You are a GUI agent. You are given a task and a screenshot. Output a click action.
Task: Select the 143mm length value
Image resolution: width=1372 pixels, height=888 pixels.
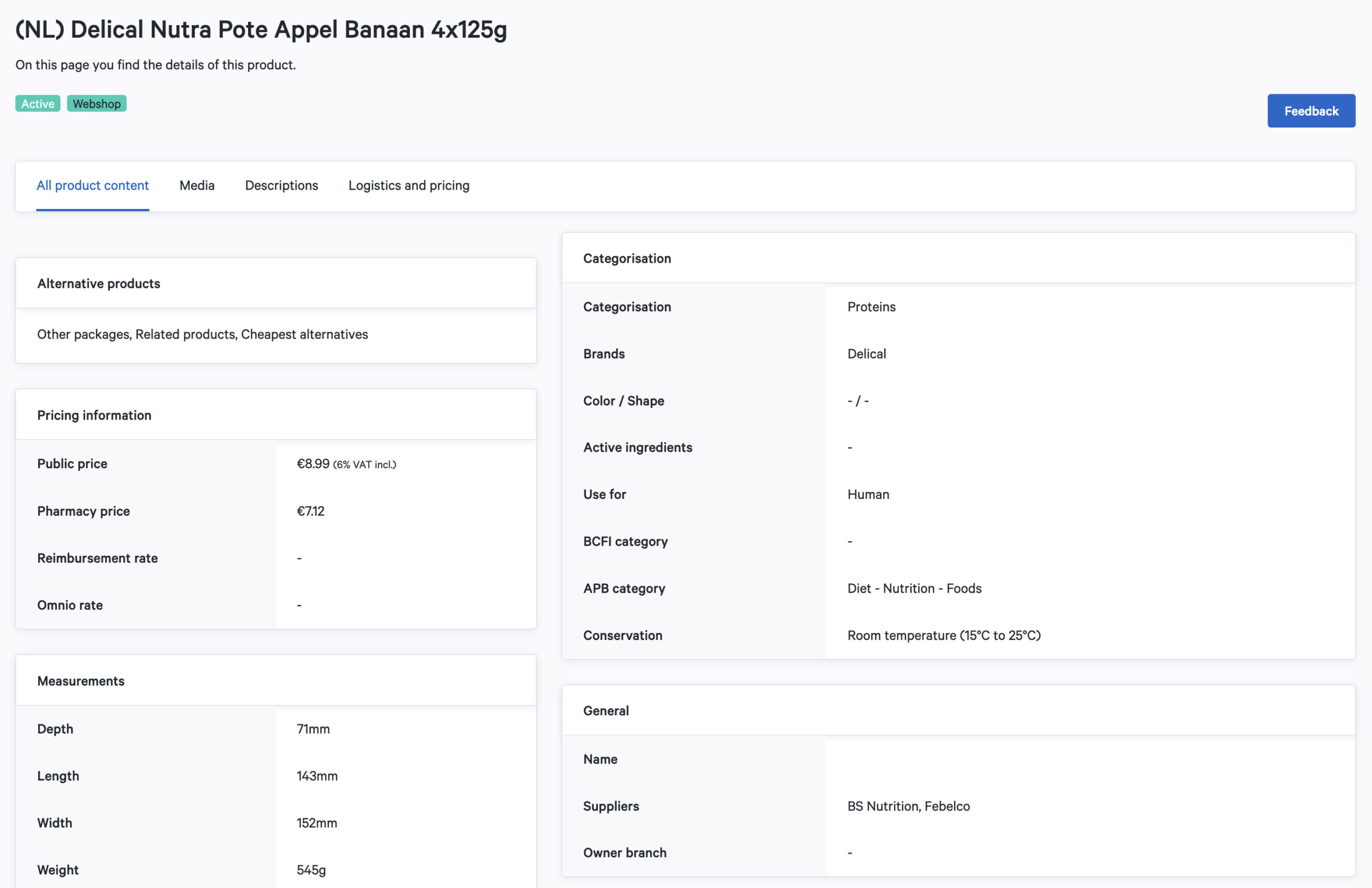point(317,775)
